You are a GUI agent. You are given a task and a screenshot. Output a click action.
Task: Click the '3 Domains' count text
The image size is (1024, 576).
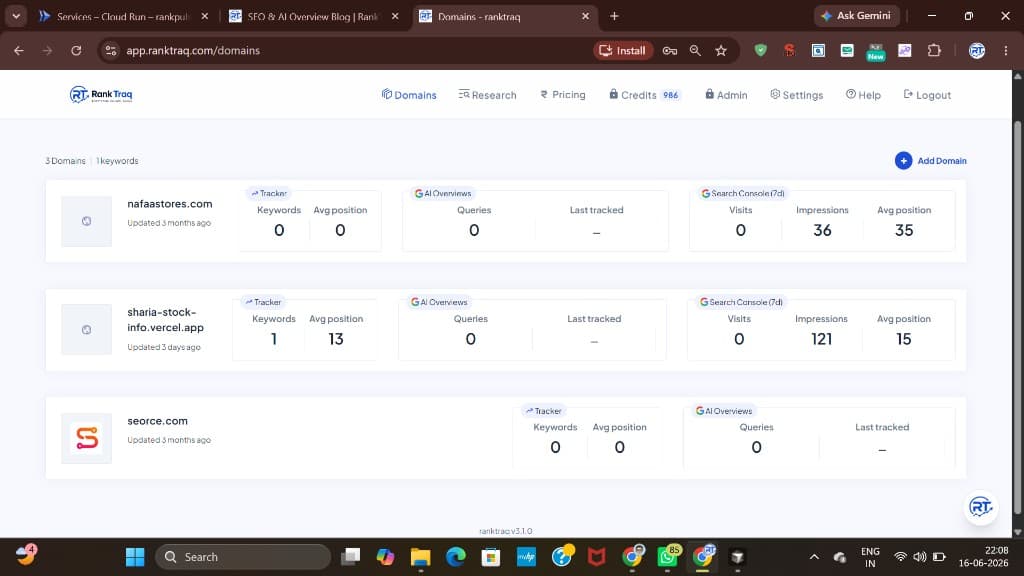click(65, 161)
